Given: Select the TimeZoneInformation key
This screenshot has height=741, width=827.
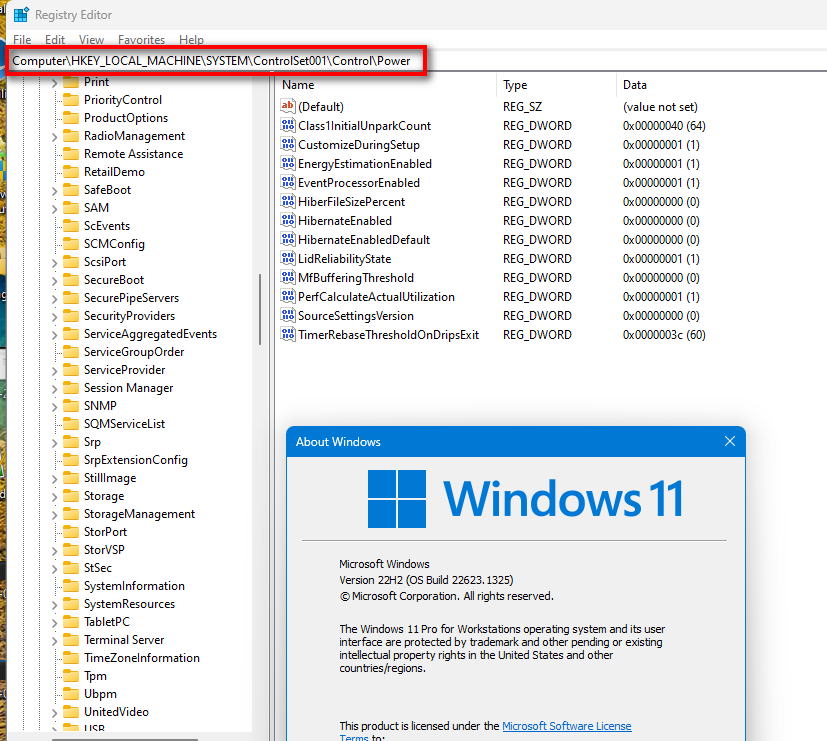Looking at the screenshot, I should pyautogui.click(x=142, y=658).
